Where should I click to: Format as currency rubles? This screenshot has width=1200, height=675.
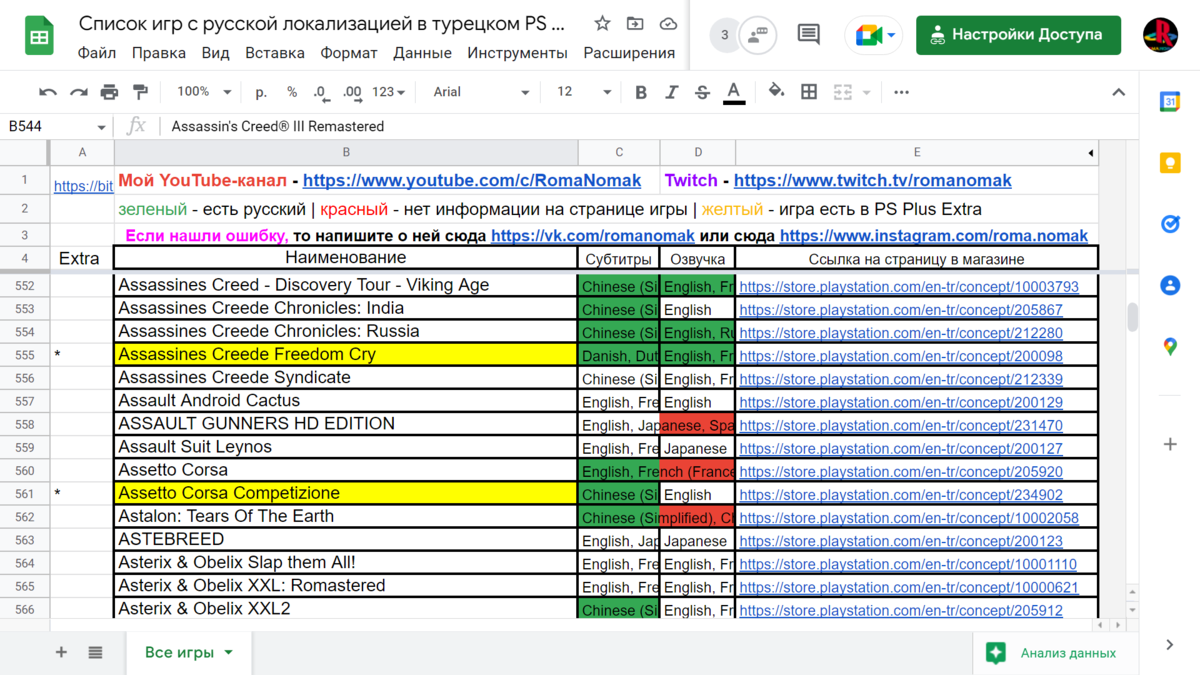[x=261, y=92]
